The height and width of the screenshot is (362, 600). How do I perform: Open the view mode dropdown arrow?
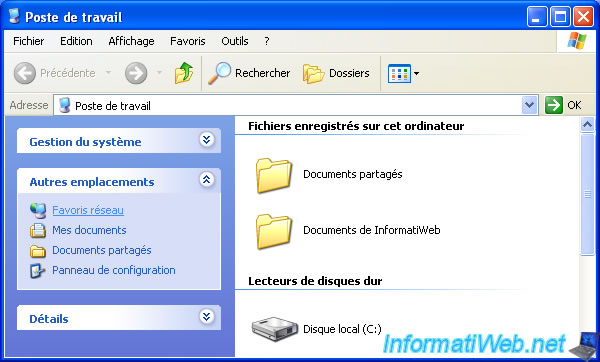click(x=416, y=73)
